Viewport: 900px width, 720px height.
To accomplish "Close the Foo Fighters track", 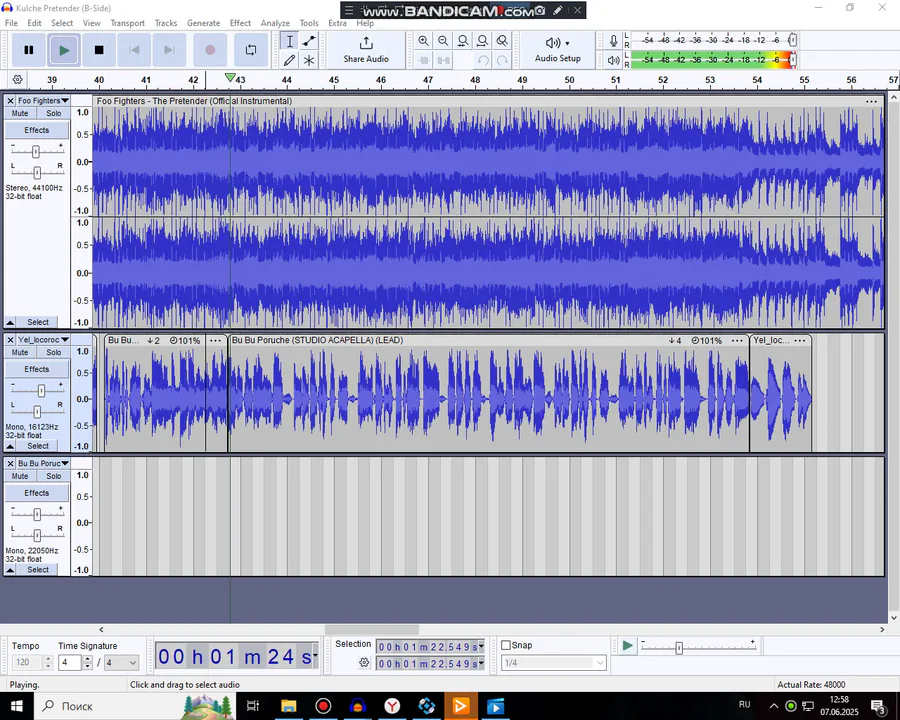I will pos(10,100).
